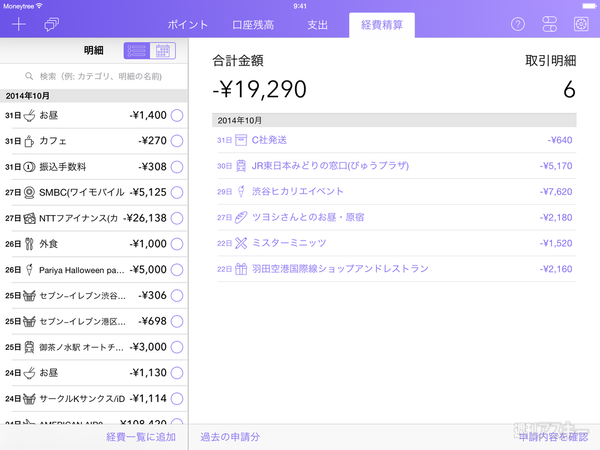The width and height of the screenshot is (600, 450).
Task: Click the 検索 search field
Action: coord(94,76)
